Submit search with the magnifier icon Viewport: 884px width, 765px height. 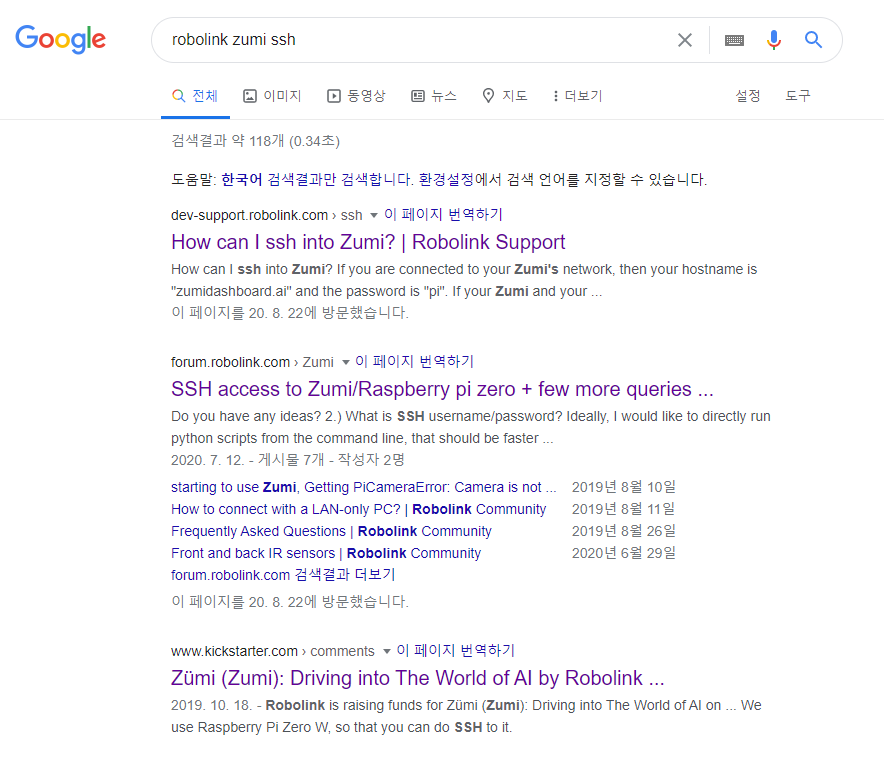(x=813, y=39)
